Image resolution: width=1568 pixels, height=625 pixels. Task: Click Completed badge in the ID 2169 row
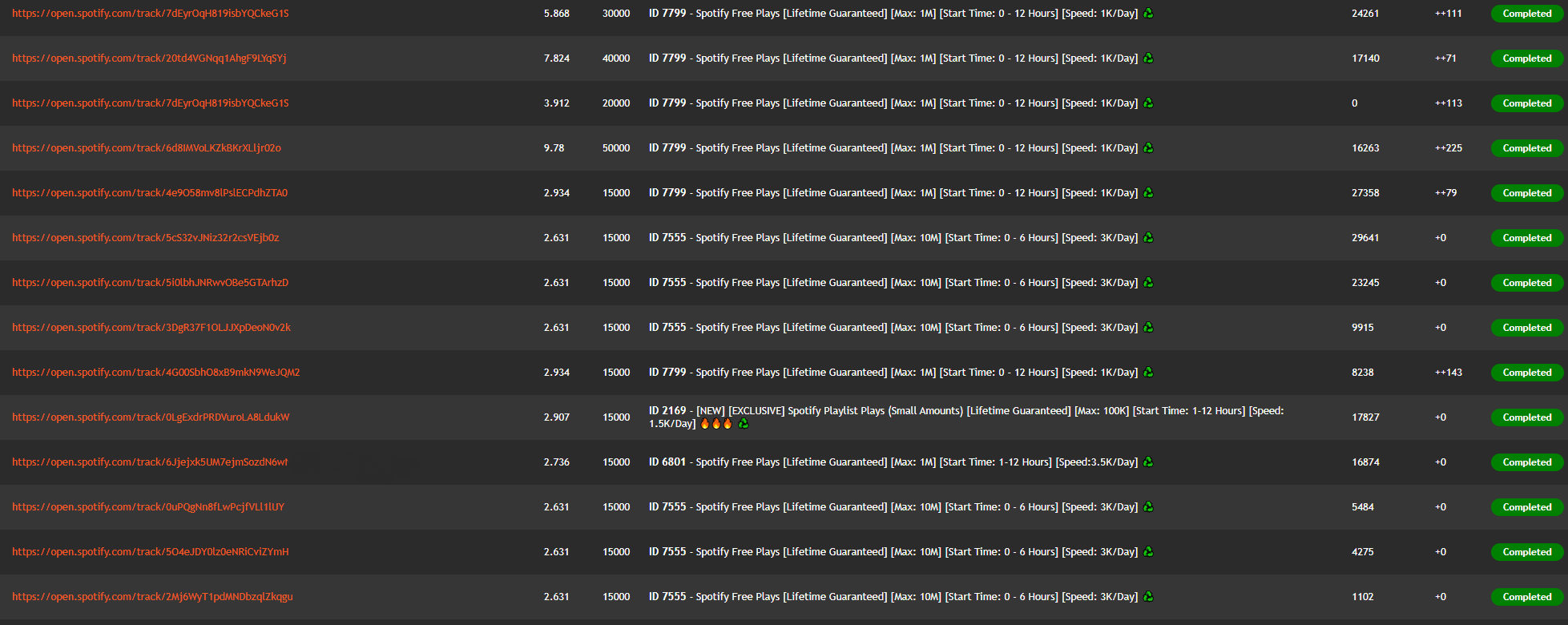coord(1526,417)
